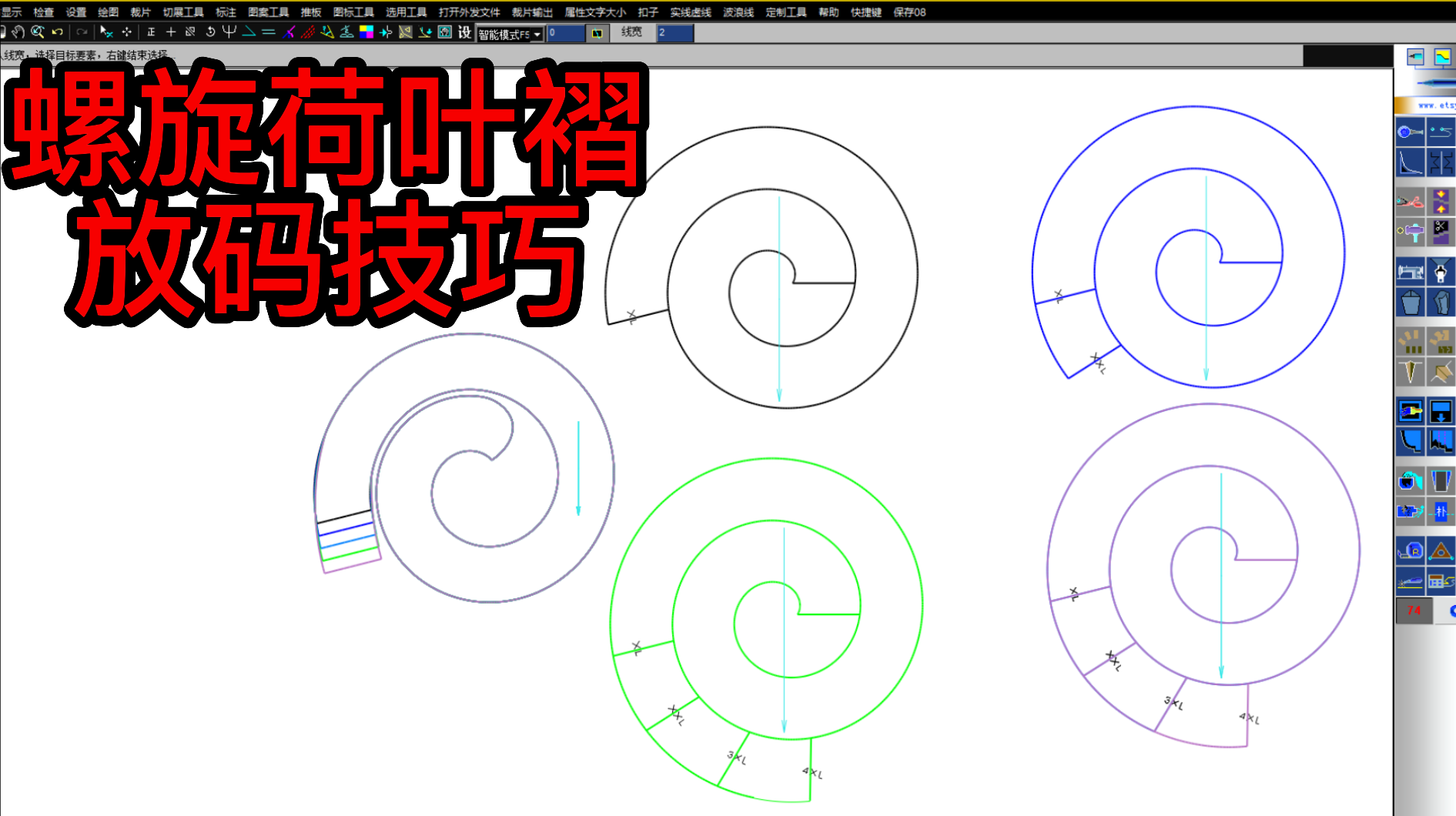Open the 切展工具 menu
Image resolution: width=1456 pixels, height=816 pixels.
pyautogui.click(x=182, y=12)
